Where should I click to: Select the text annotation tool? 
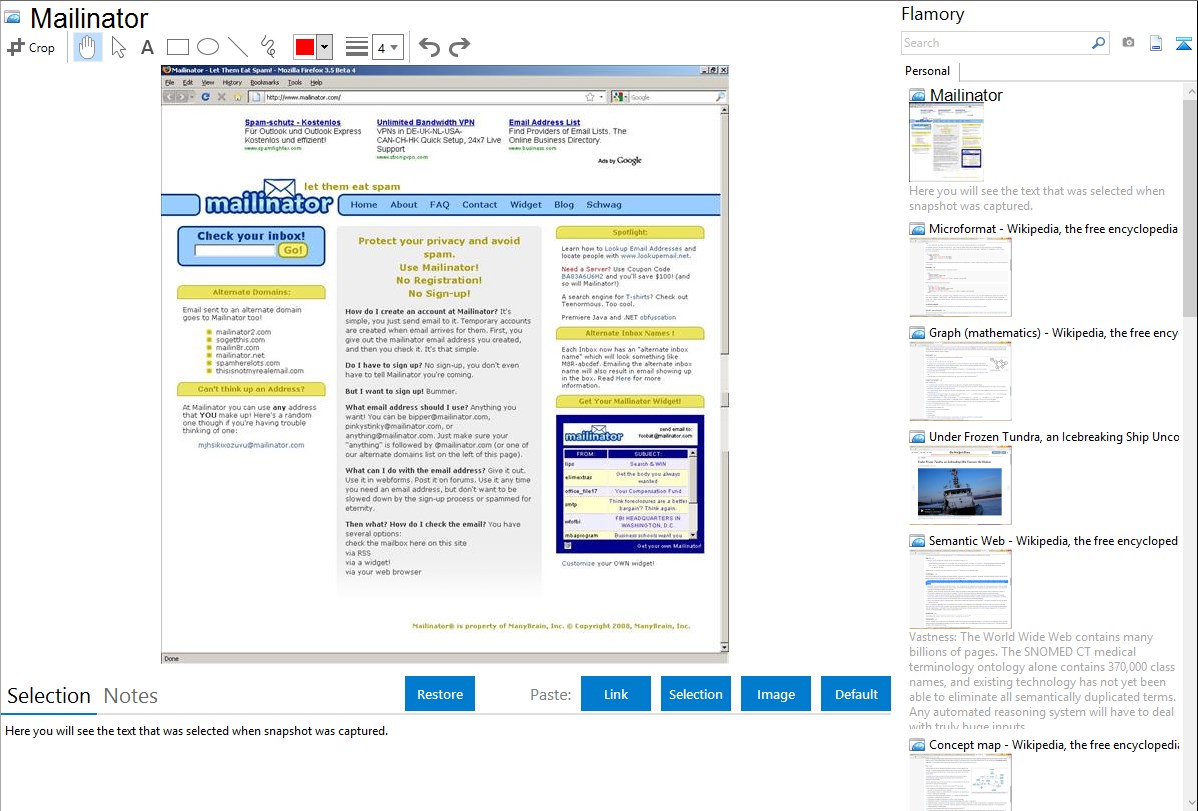click(x=147, y=47)
